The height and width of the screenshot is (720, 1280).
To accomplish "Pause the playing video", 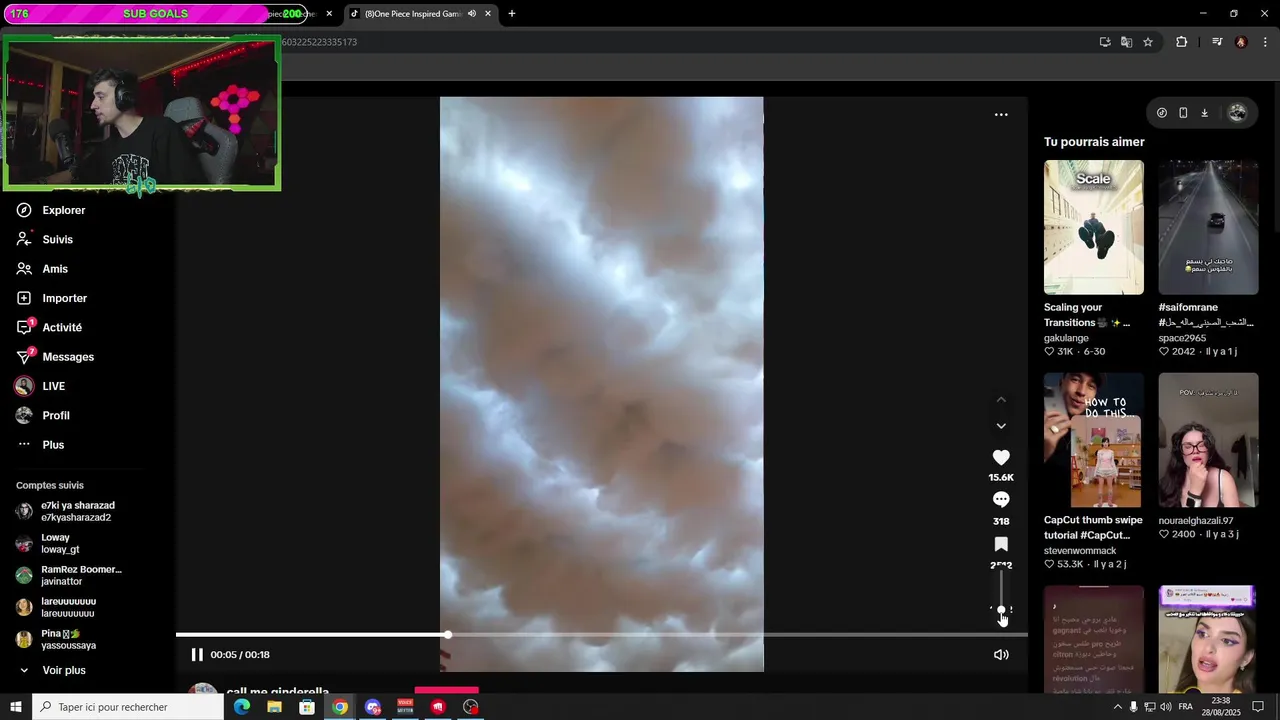I will [197, 655].
